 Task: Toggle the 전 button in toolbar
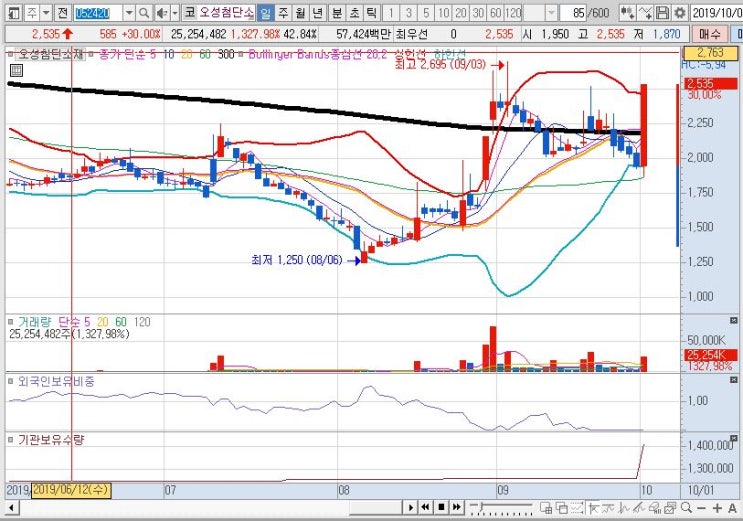pos(63,13)
